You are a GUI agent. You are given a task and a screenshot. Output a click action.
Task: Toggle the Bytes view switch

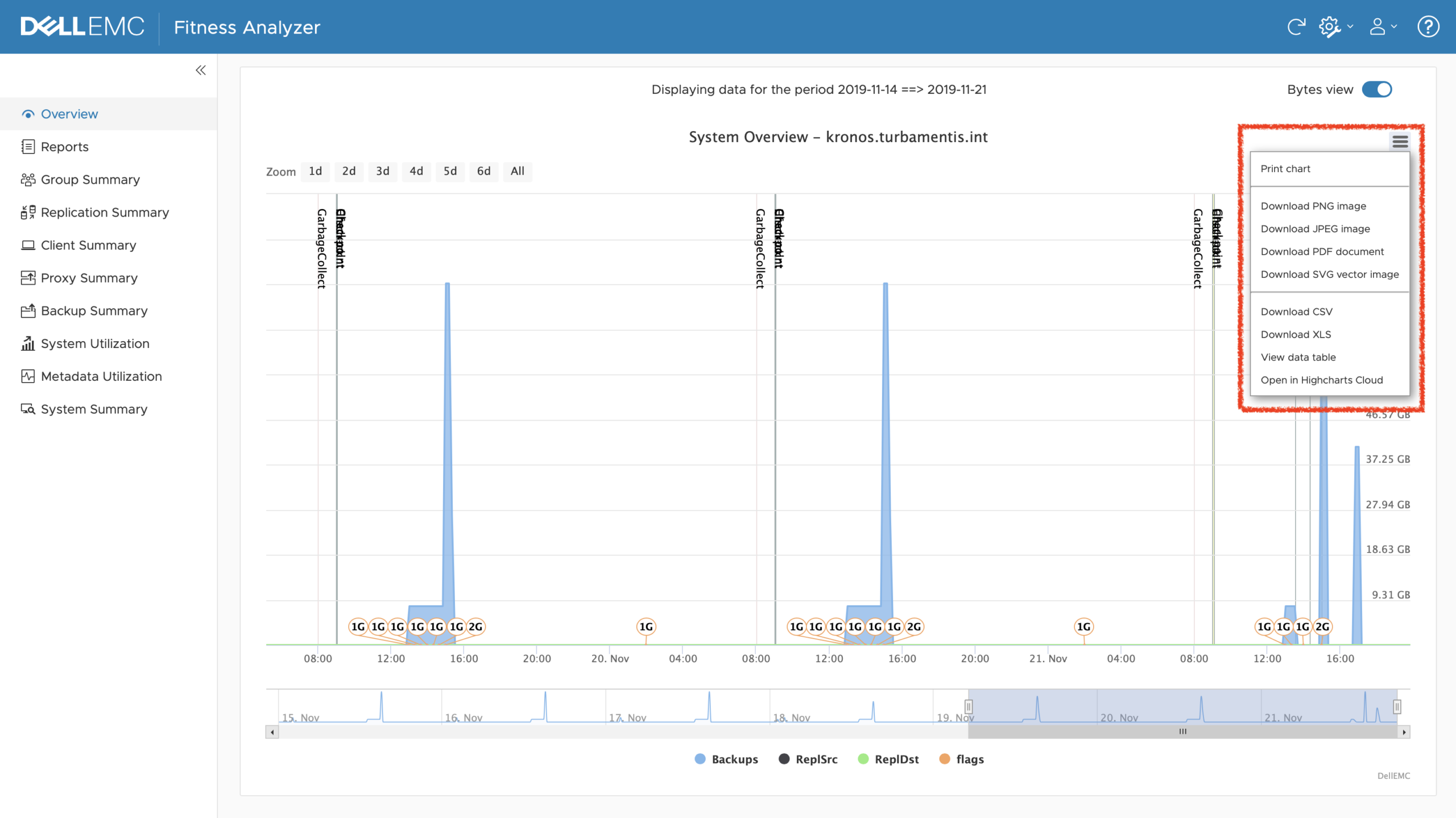click(1378, 90)
